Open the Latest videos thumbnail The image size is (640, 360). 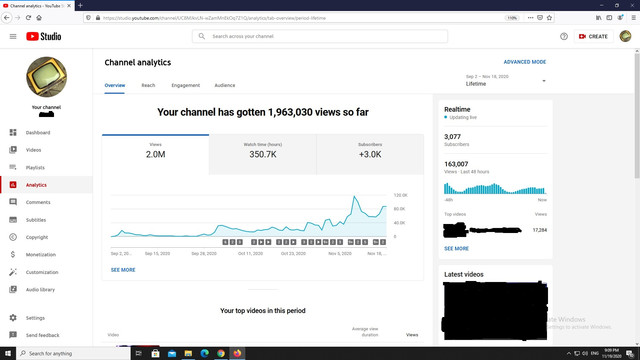[x=495, y=311]
